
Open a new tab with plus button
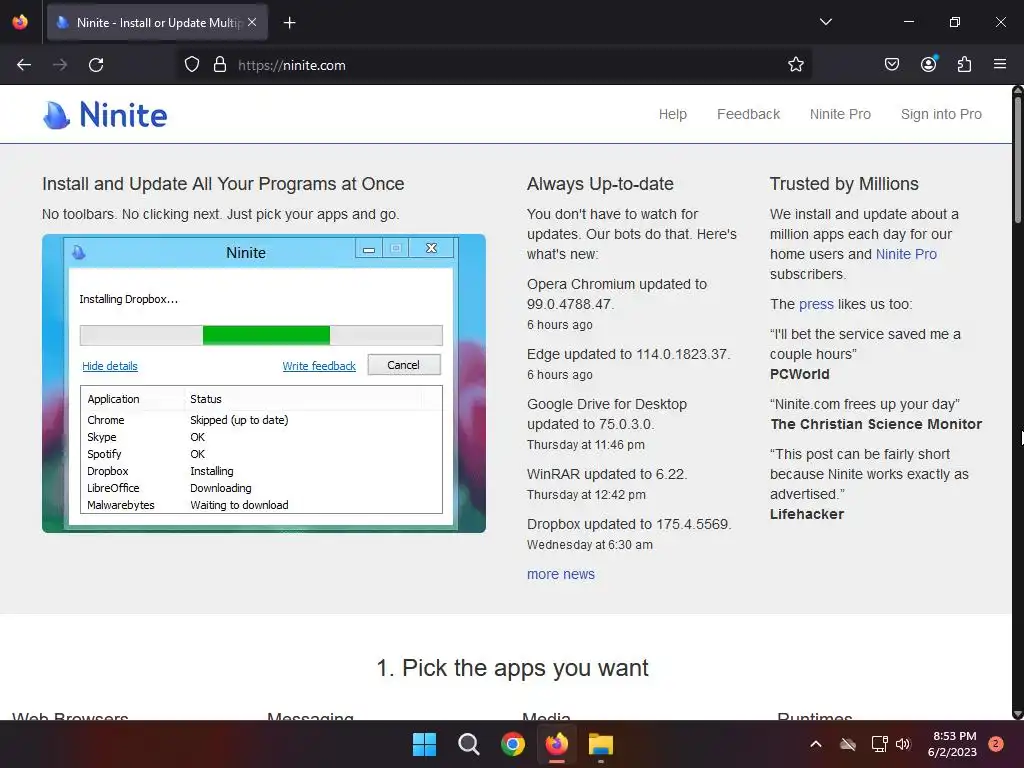pyautogui.click(x=289, y=23)
